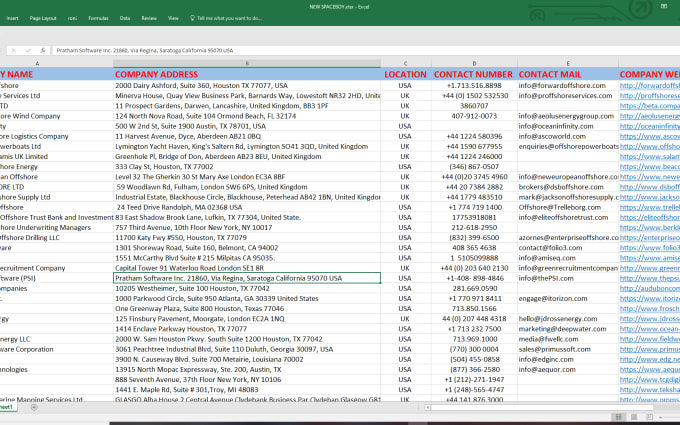
Task: Click into the formula bar text
Action: click(145, 50)
